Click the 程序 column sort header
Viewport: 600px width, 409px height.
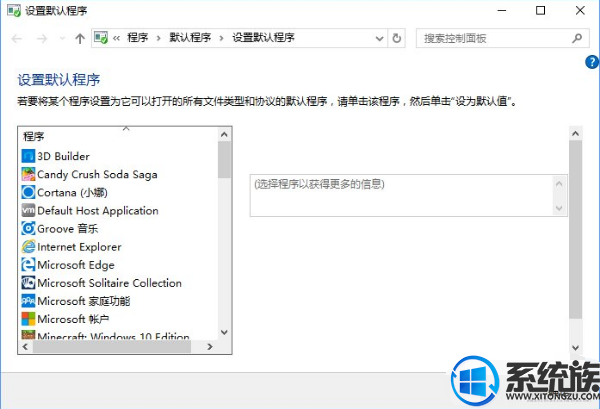pyautogui.click(x=118, y=136)
